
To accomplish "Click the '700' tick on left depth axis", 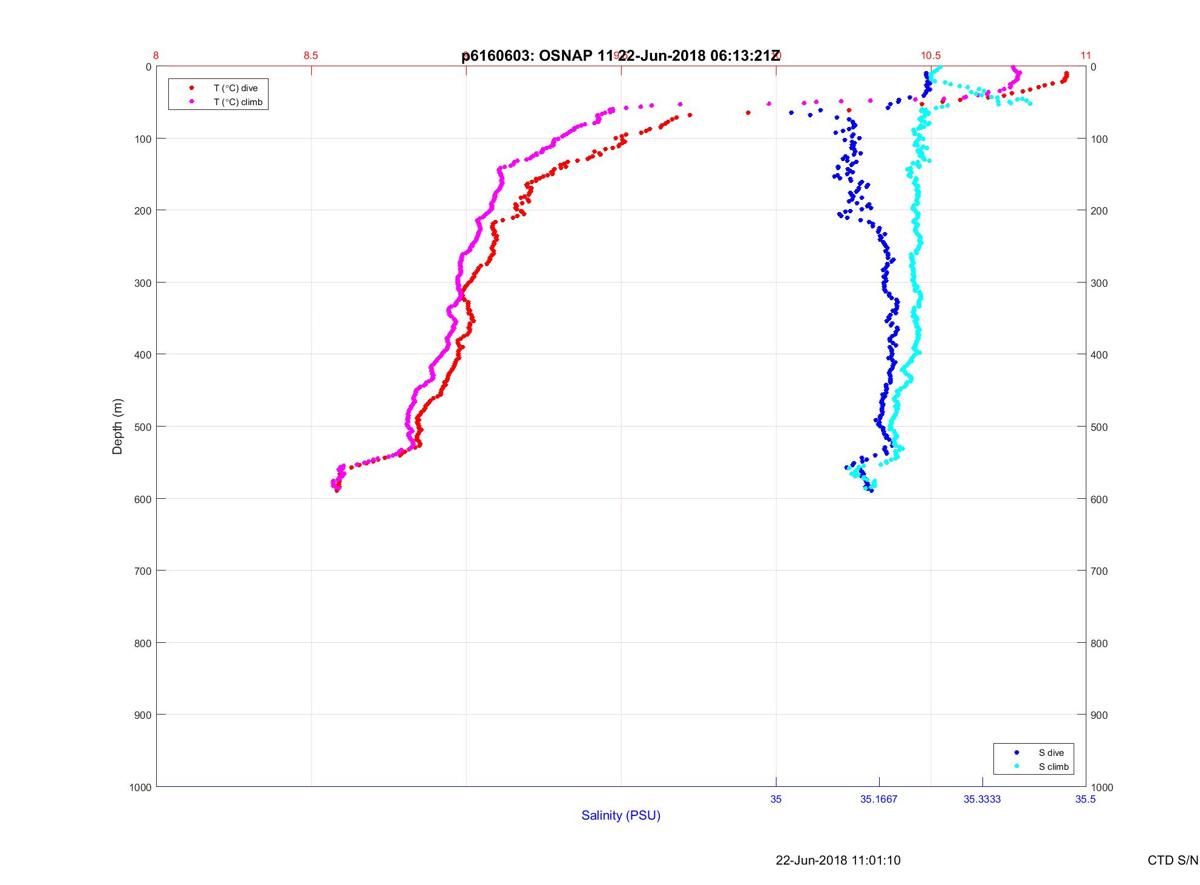I will tap(141, 571).
